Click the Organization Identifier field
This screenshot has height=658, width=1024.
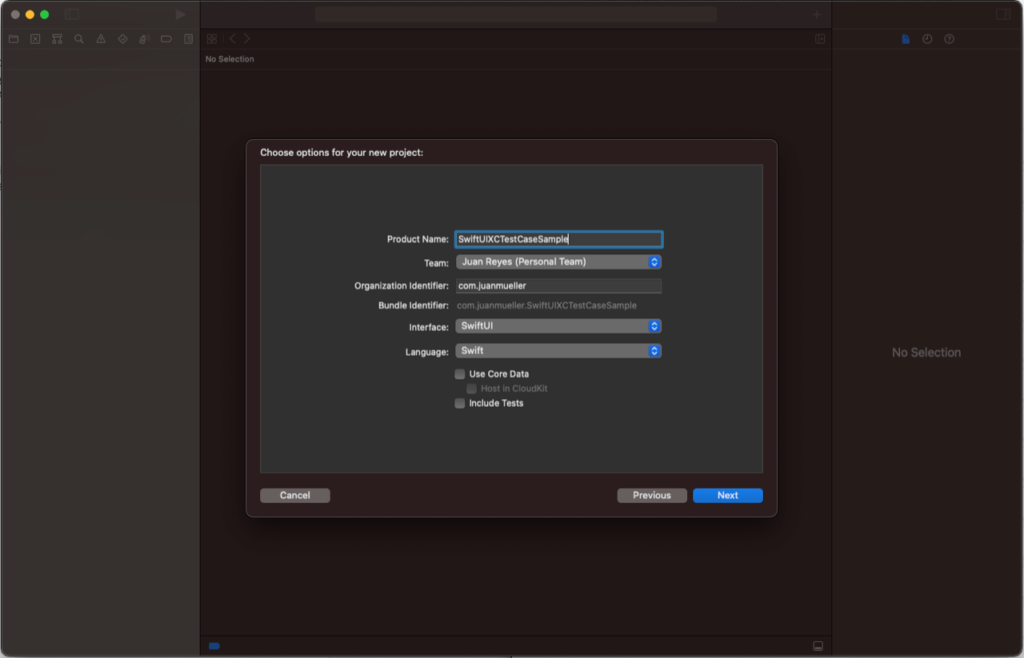coord(558,285)
